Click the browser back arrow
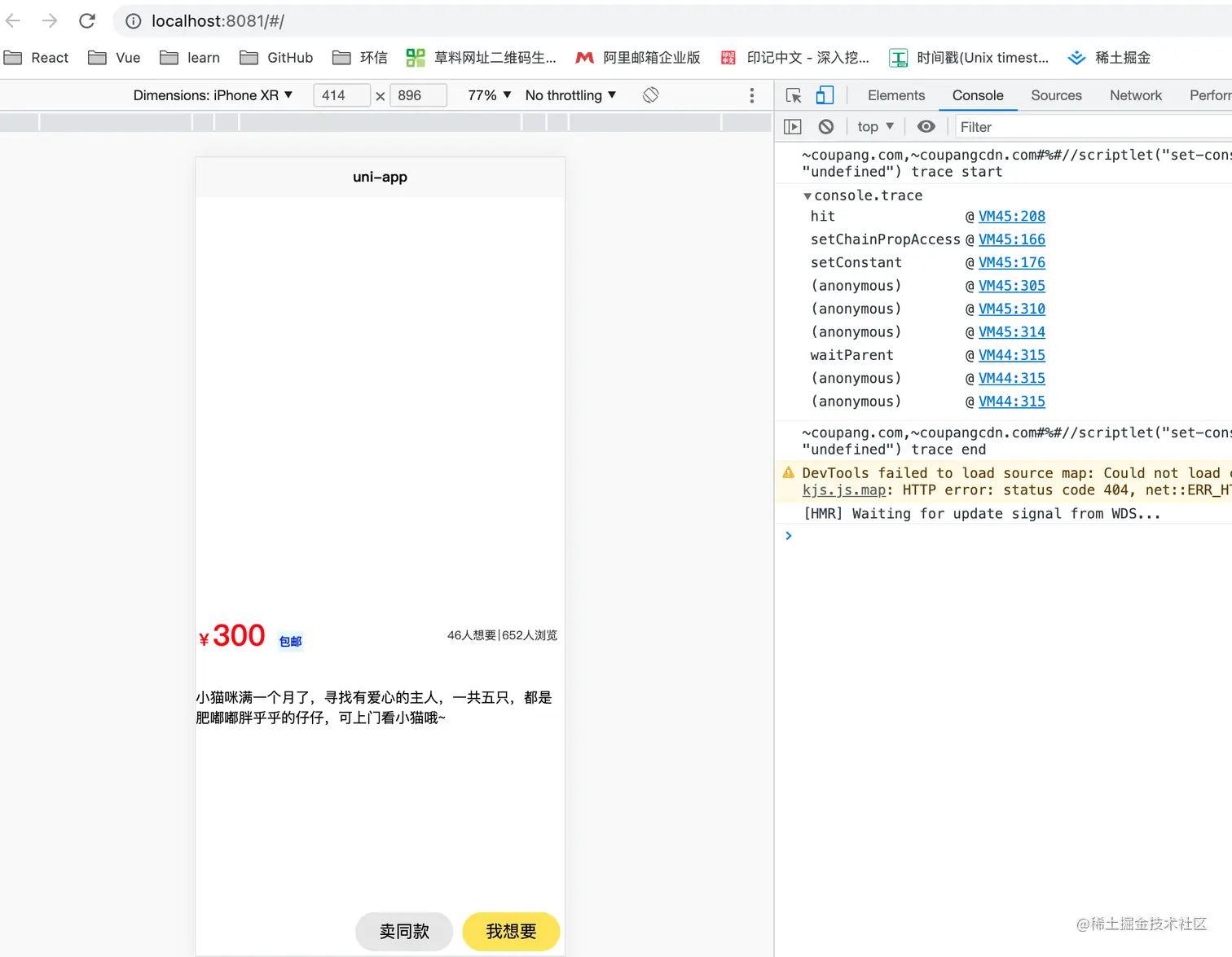 13,20
